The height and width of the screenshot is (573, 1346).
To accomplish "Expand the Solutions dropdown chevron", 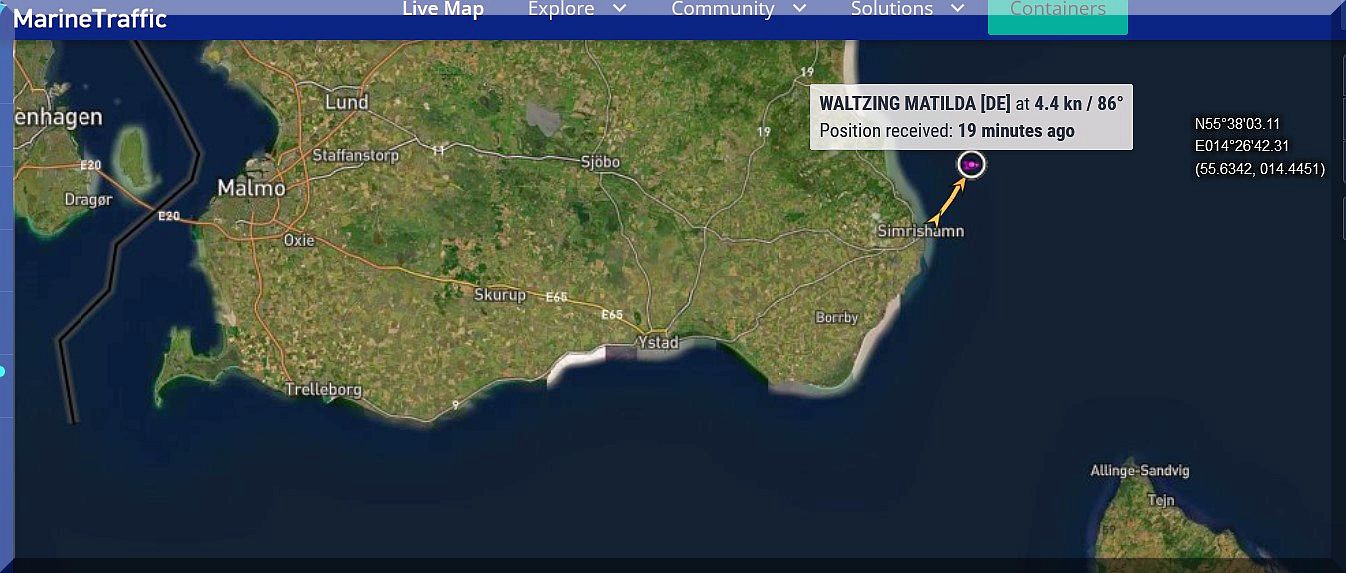I will tap(958, 9).
